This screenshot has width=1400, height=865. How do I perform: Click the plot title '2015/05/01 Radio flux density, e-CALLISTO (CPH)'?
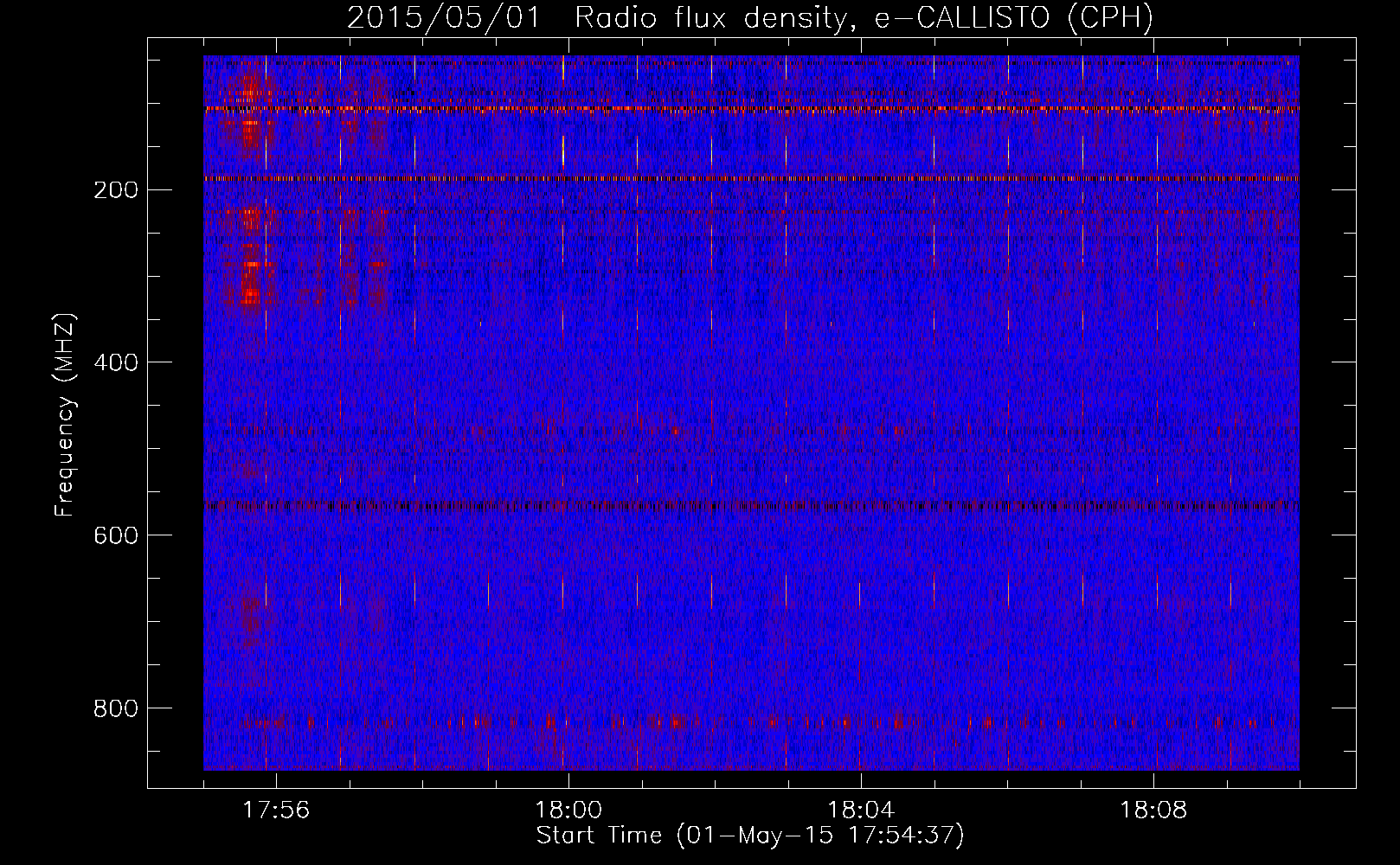coord(750,17)
